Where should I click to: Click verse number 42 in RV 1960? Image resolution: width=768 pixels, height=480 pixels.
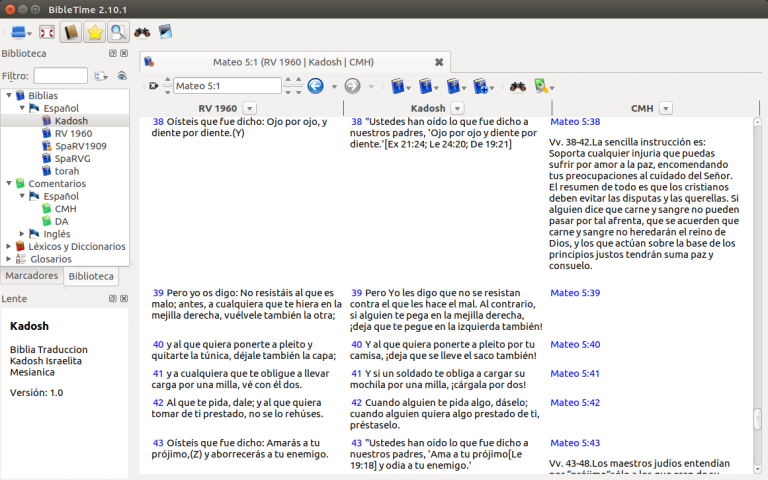tap(158, 403)
